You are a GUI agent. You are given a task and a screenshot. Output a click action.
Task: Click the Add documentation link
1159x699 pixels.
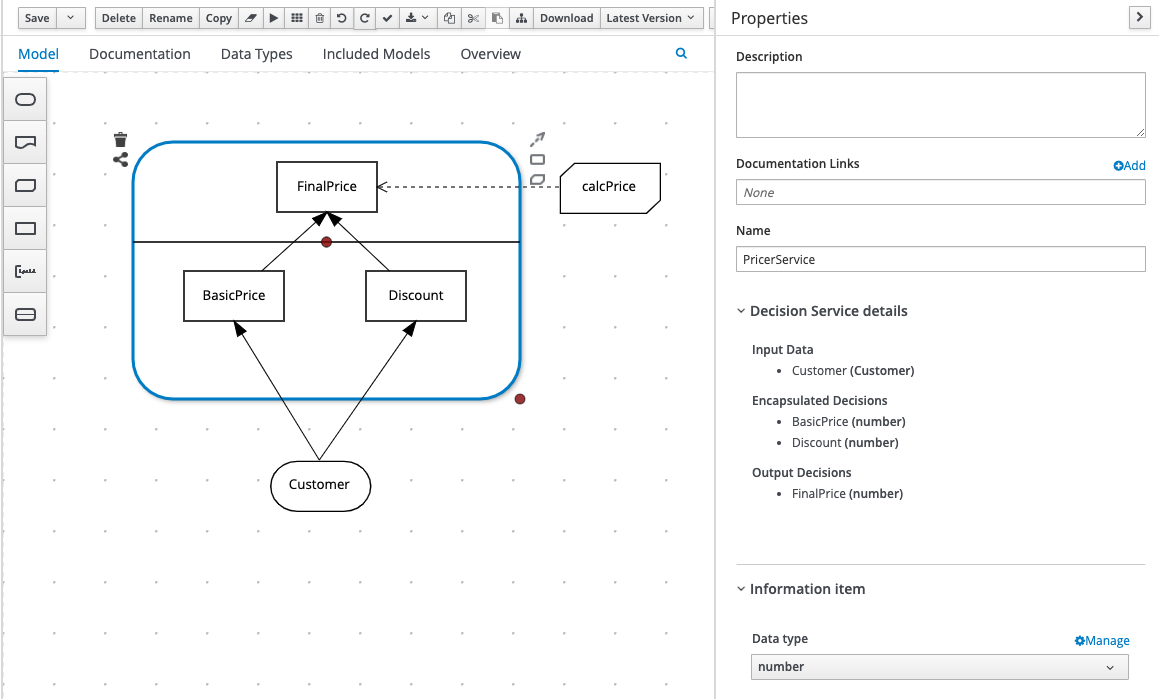pos(1129,165)
